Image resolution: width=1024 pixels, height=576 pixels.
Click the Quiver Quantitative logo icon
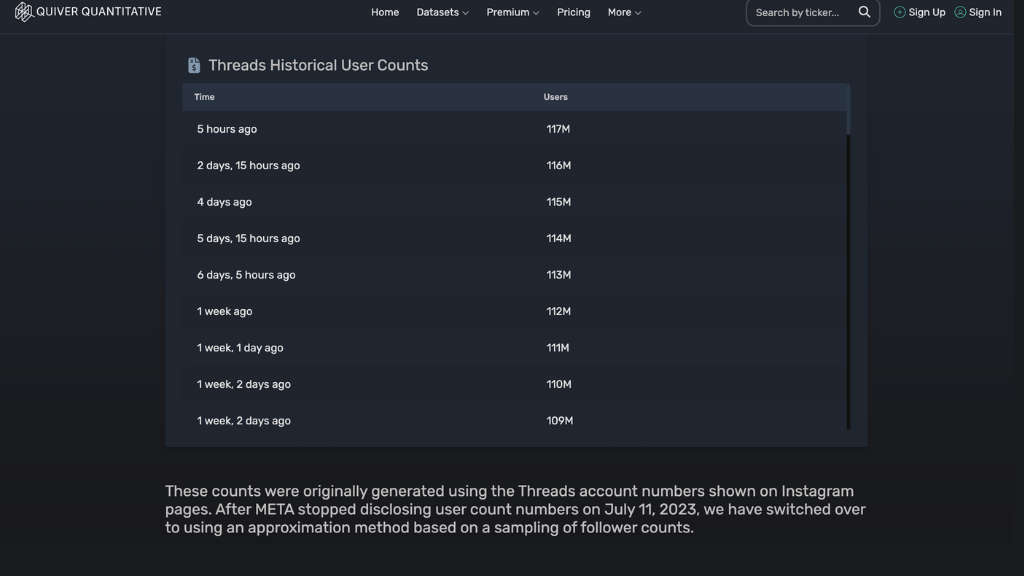pyautogui.click(x=24, y=12)
